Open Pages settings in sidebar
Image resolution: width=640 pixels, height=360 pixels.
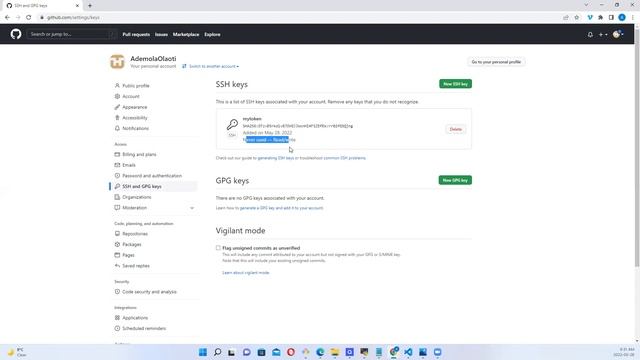[128, 255]
